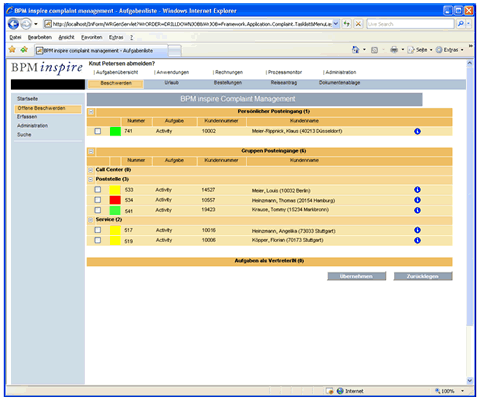Expand the Call Center group

tap(90, 170)
